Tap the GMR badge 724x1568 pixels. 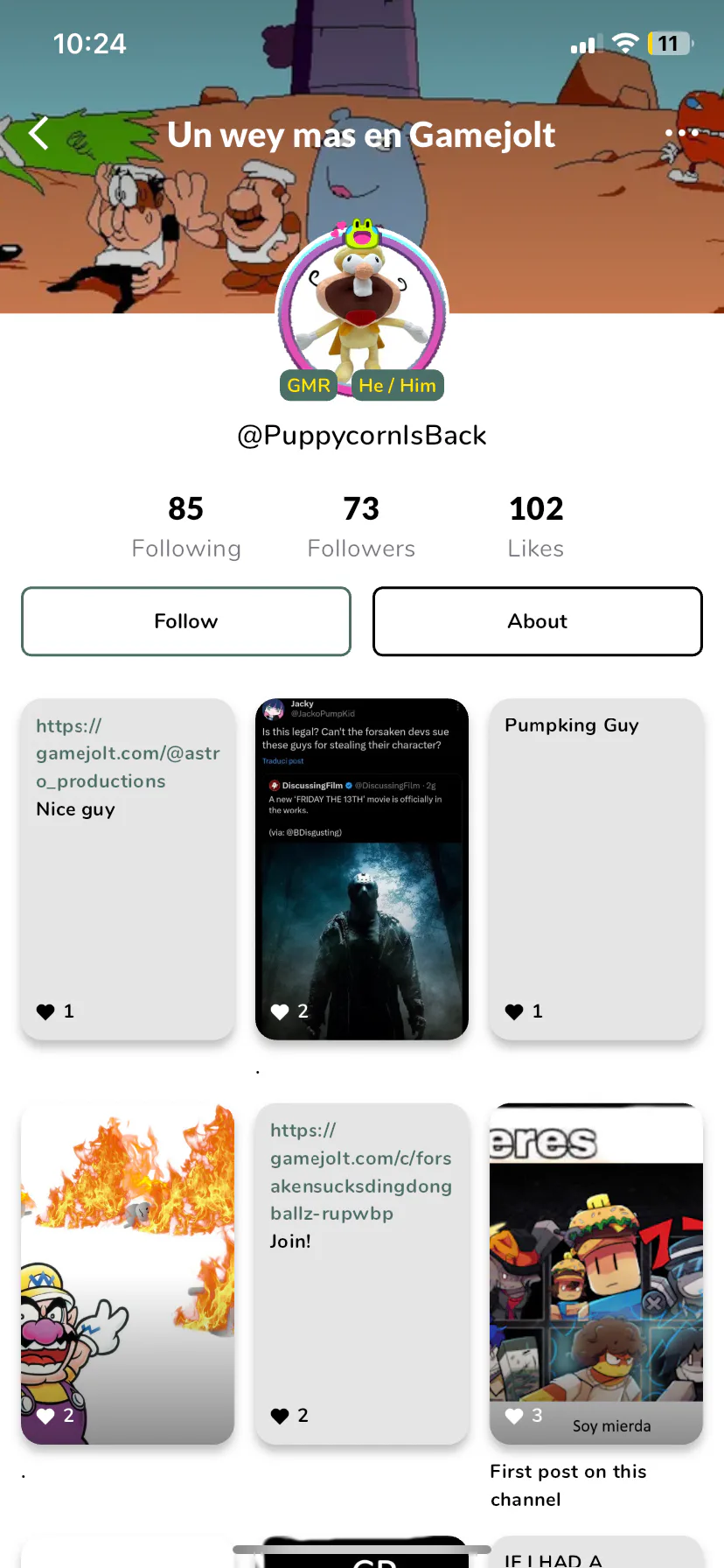click(x=309, y=385)
